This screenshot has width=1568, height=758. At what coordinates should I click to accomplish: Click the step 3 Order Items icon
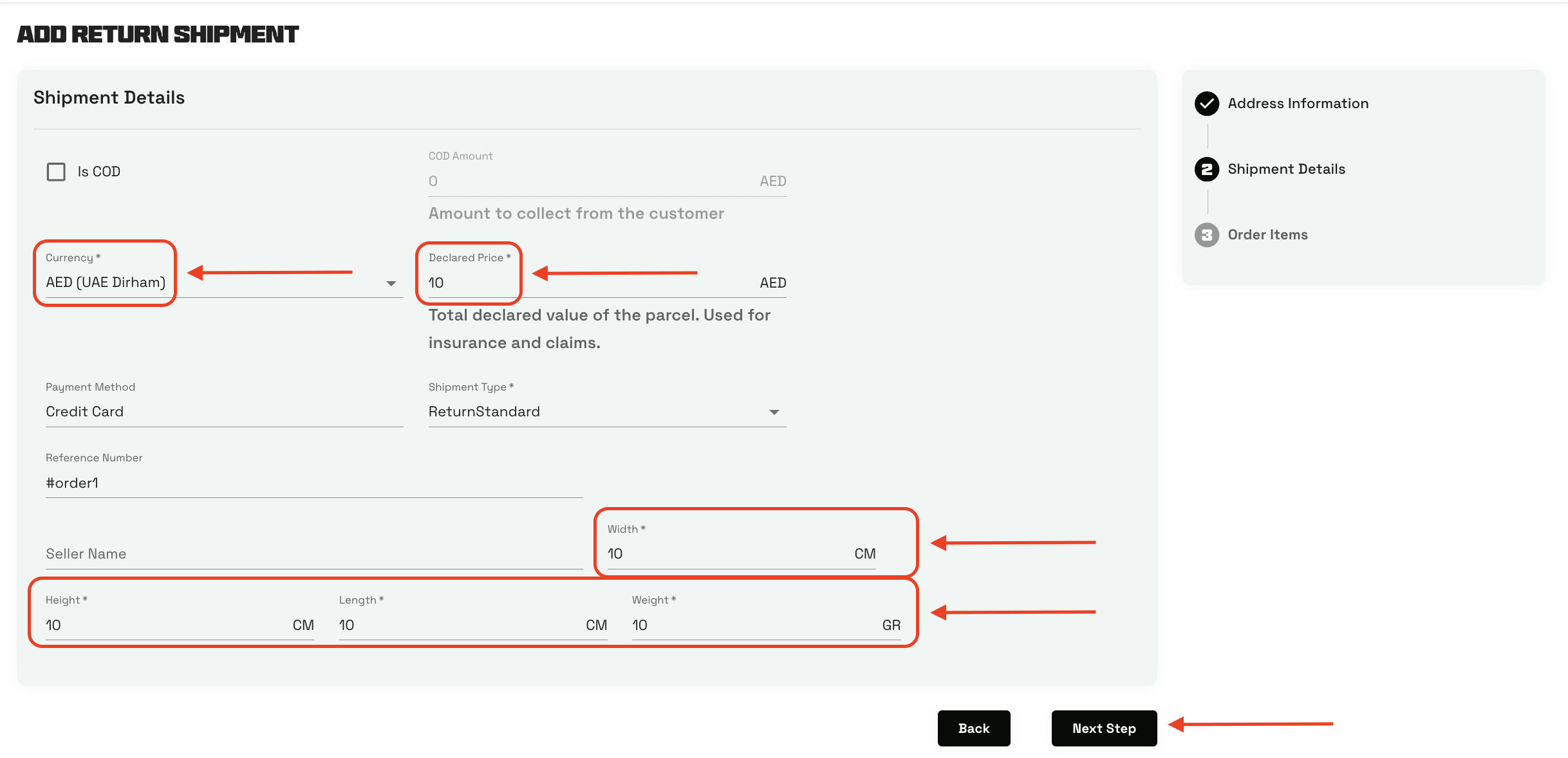click(x=1207, y=235)
